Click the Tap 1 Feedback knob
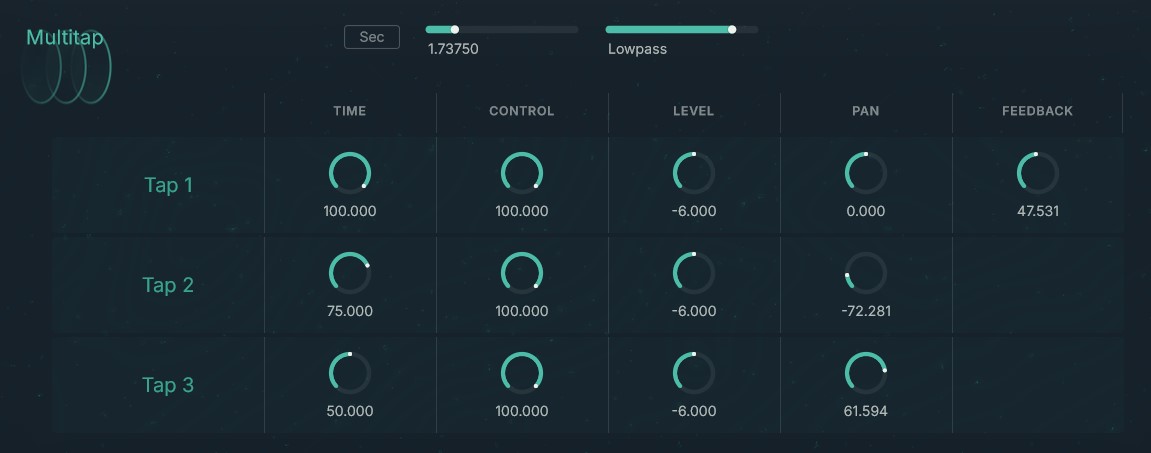The width and height of the screenshot is (1151, 453). tap(1037, 173)
